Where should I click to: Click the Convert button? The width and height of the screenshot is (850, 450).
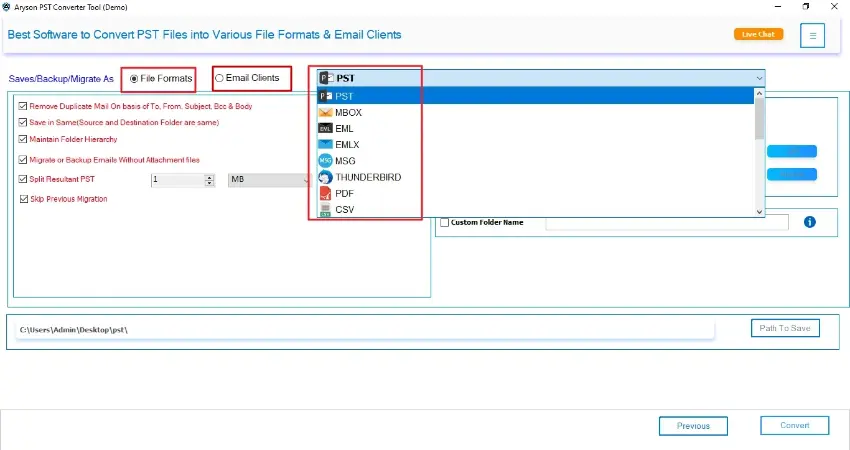tap(794, 425)
